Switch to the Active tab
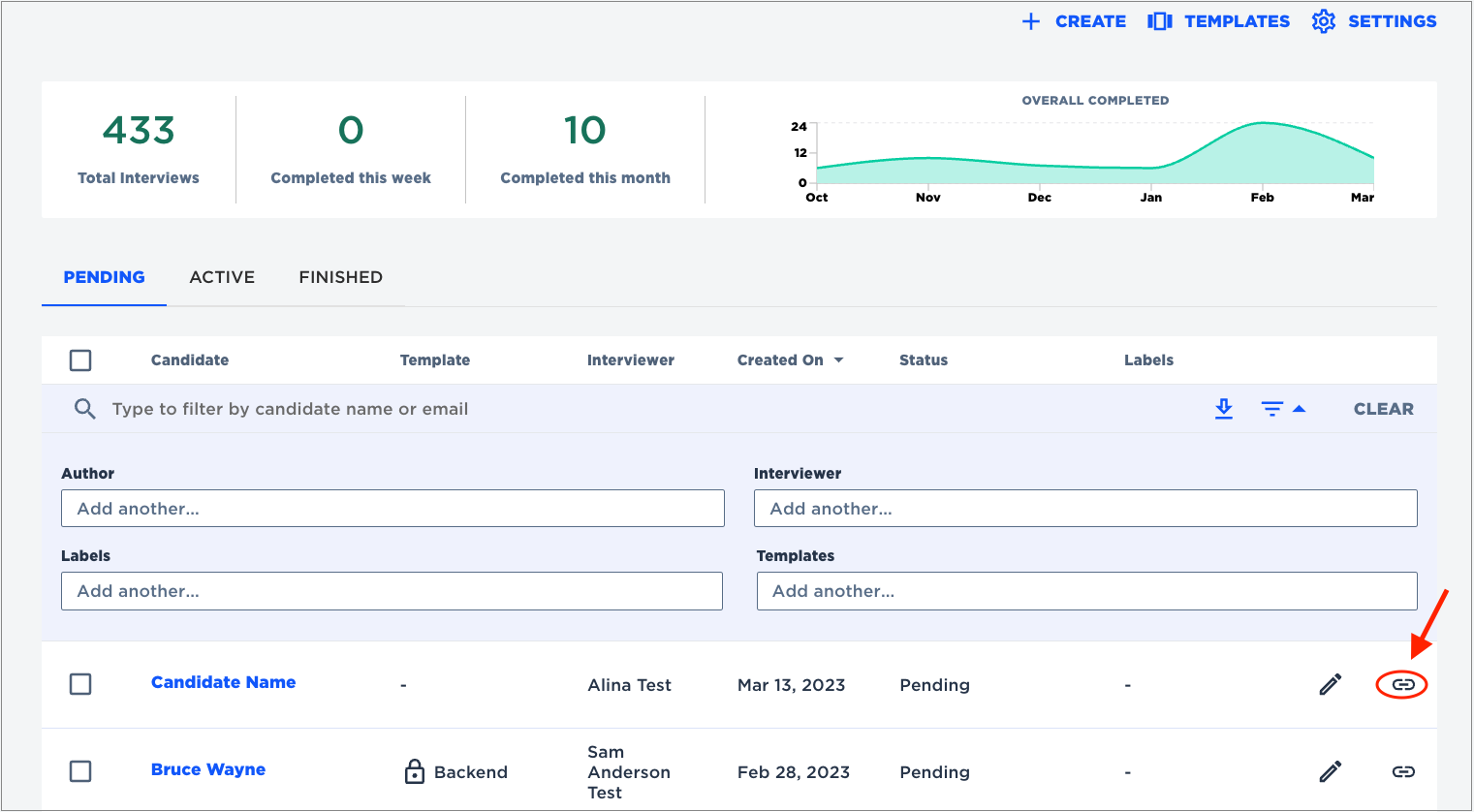Viewport: 1474px width, 812px height. (x=222, y=277)
